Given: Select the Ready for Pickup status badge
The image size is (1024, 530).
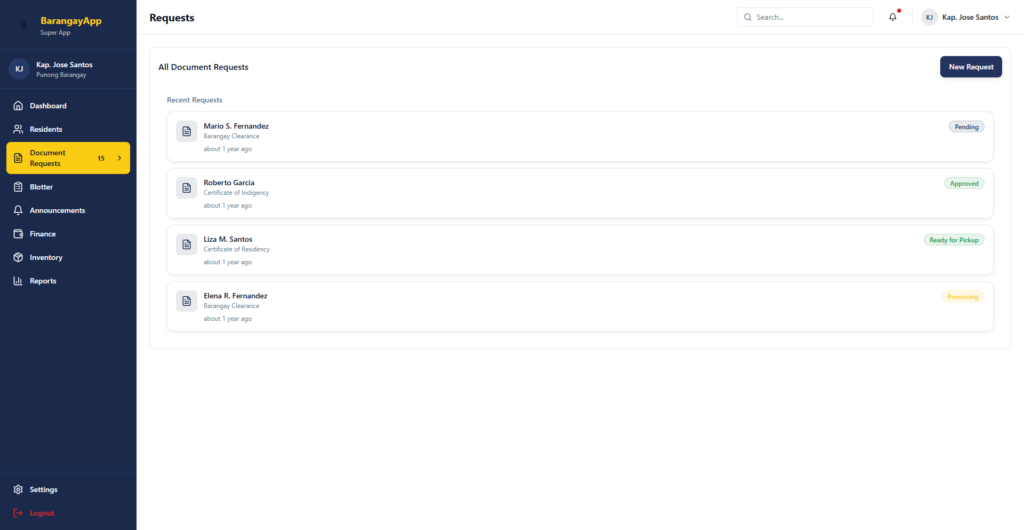Looking at the screenshot, I should pos(953,240).
